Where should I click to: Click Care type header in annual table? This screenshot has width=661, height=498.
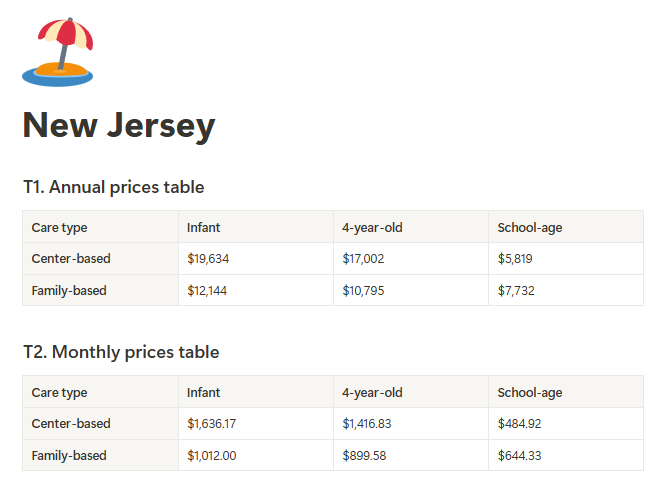pyautogui.click(x=100, y=228)
